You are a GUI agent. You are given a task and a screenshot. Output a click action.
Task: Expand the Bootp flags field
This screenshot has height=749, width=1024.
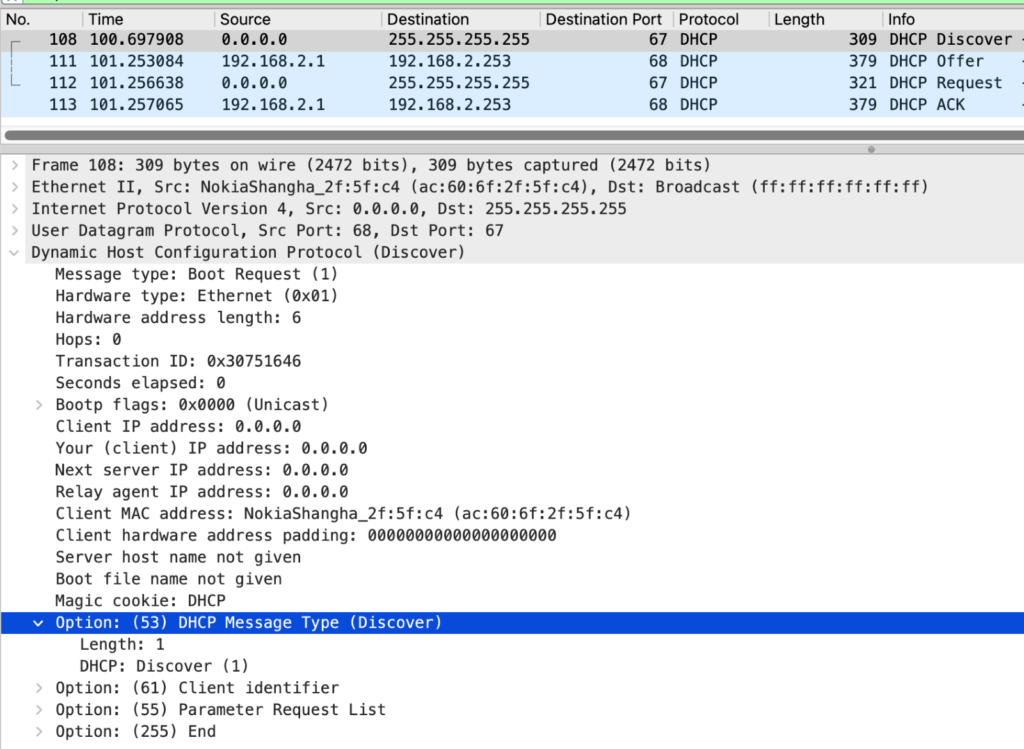pyautogui.click(x=38, y=404)
